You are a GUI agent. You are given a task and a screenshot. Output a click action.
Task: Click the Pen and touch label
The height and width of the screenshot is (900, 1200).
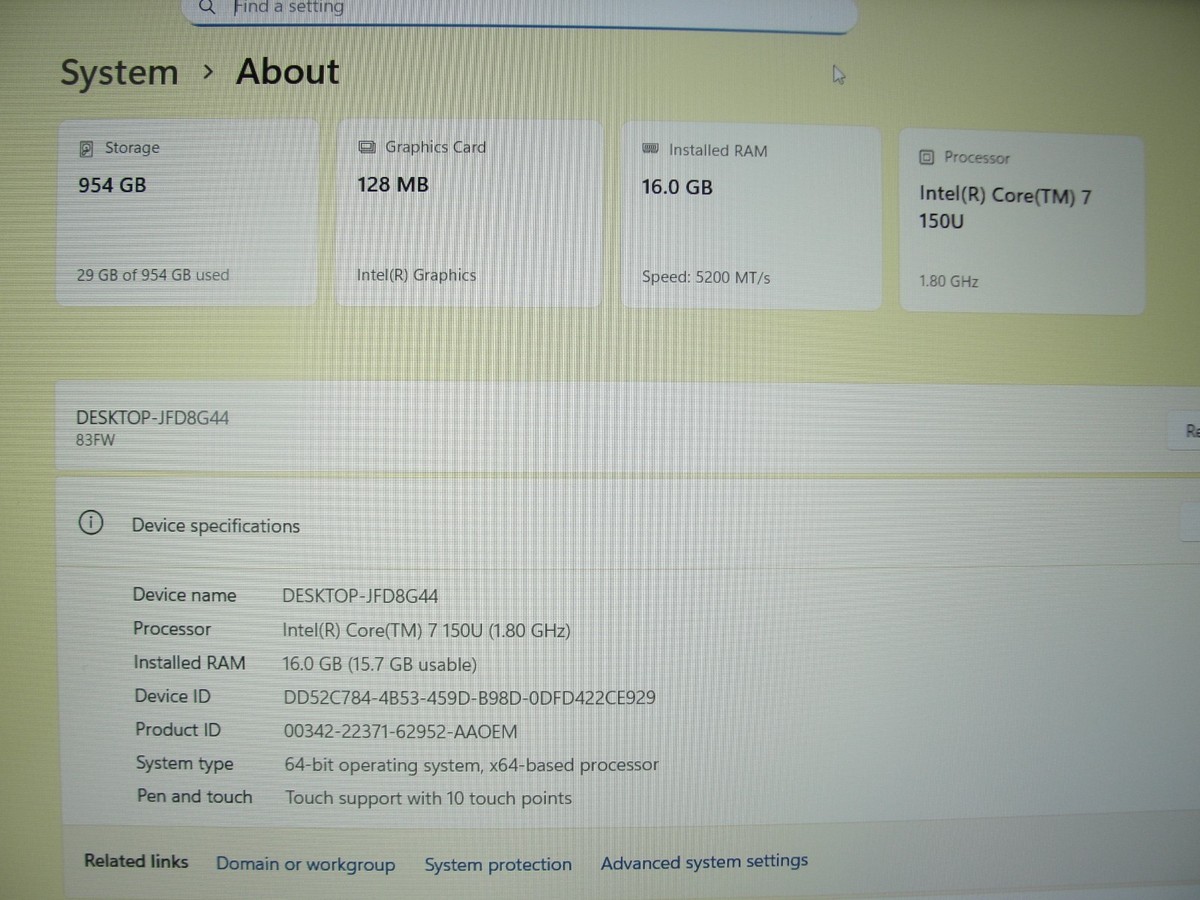[x=195, y=797]
